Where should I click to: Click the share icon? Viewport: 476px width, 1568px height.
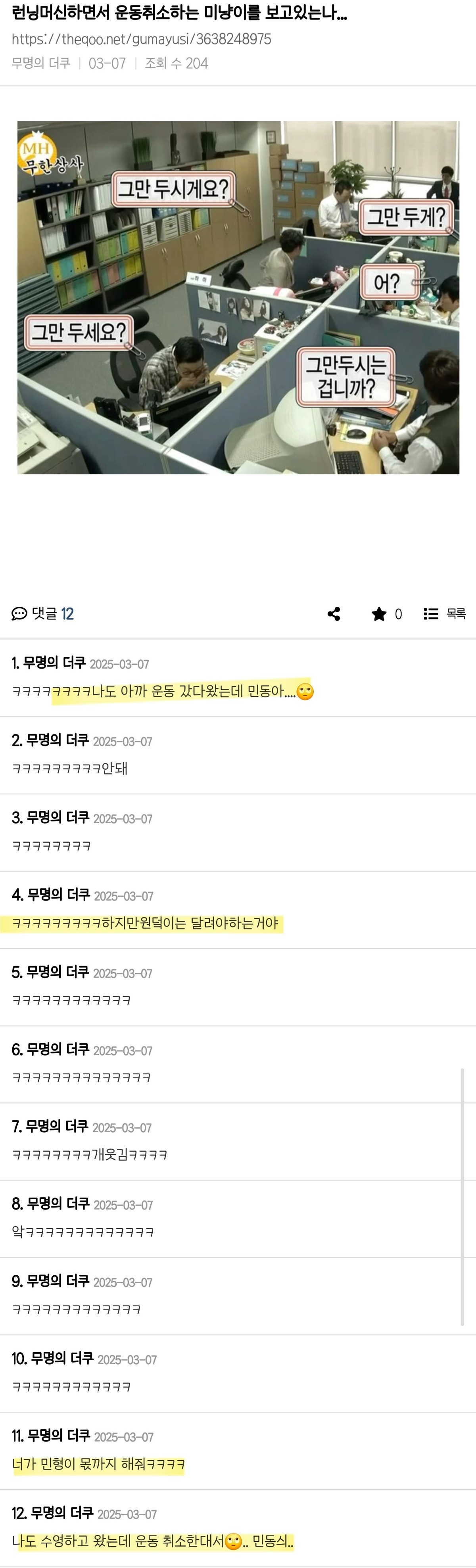point(334,613)
